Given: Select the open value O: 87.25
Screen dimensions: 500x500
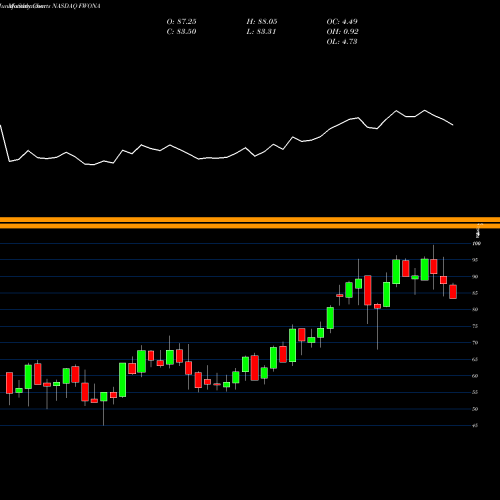Looking at the screenshot, I should click(x=181, y=22).
